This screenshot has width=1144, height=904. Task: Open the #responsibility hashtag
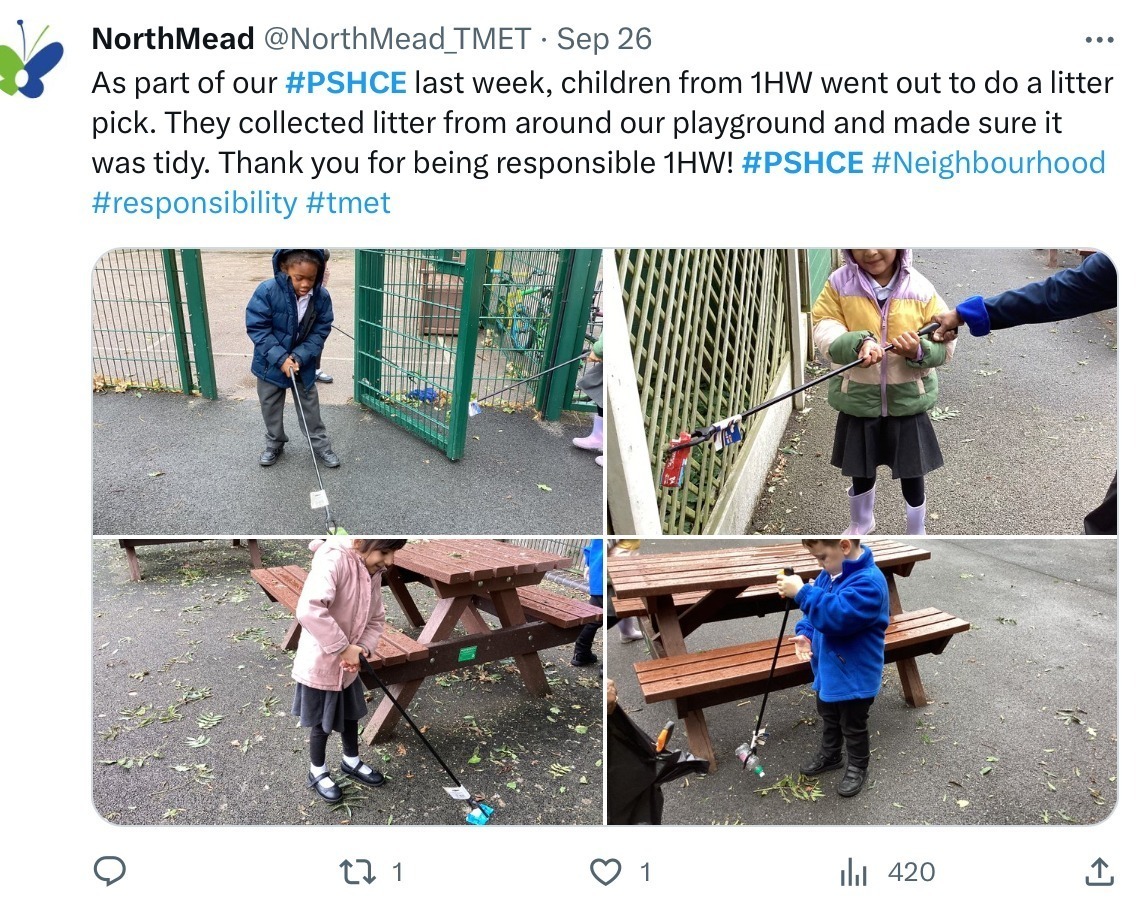tap(195, 203)
